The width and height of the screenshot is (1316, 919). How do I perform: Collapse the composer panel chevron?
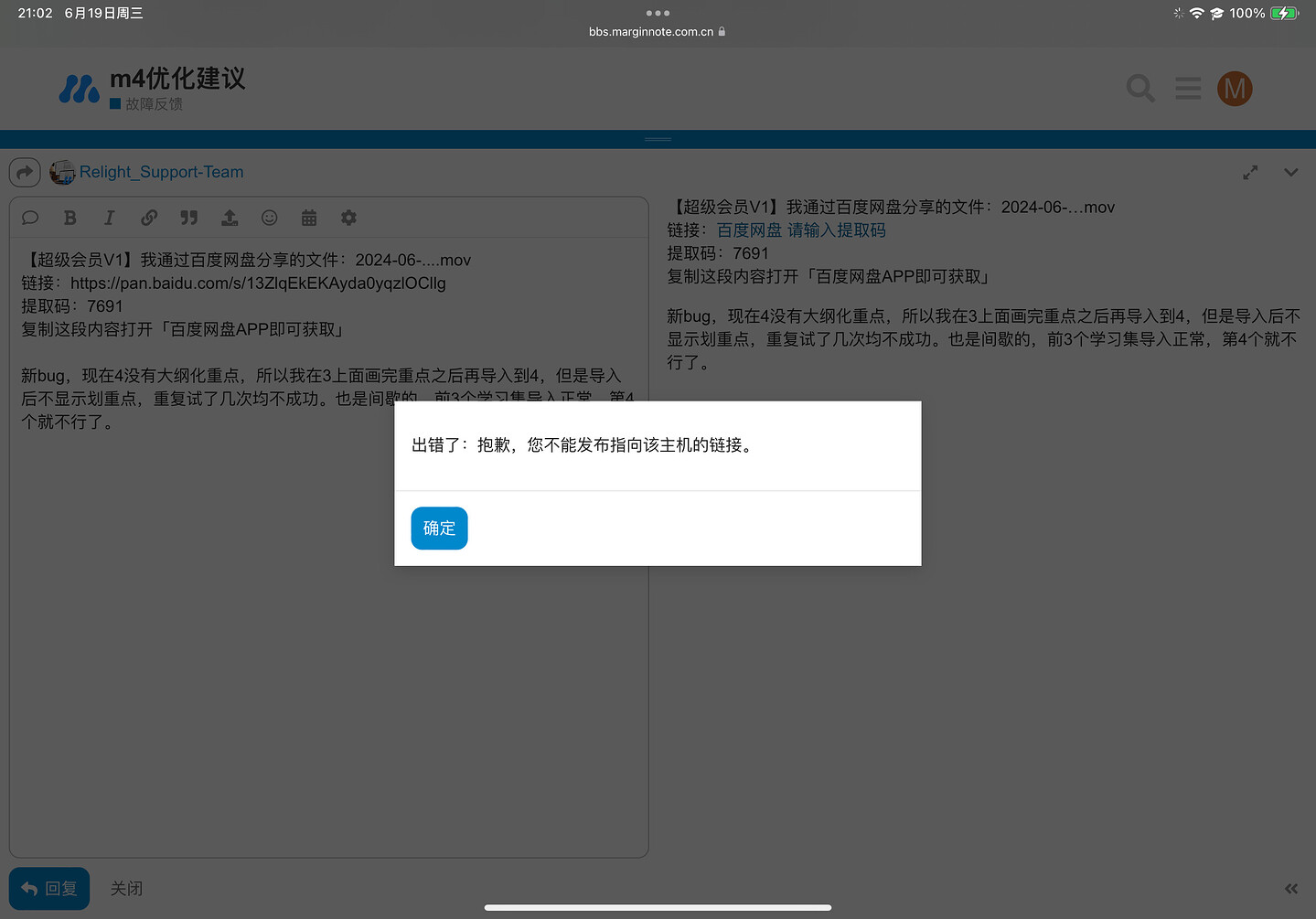(1290, 172)
